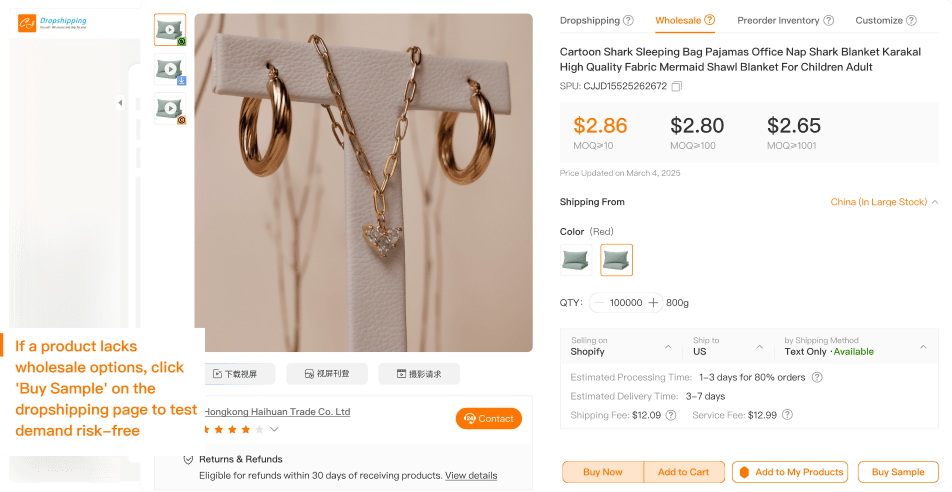The width and height of the screenshot is (952, 492).
Task: Switch to the Dropshipping tab
Action: pos(590,20)
